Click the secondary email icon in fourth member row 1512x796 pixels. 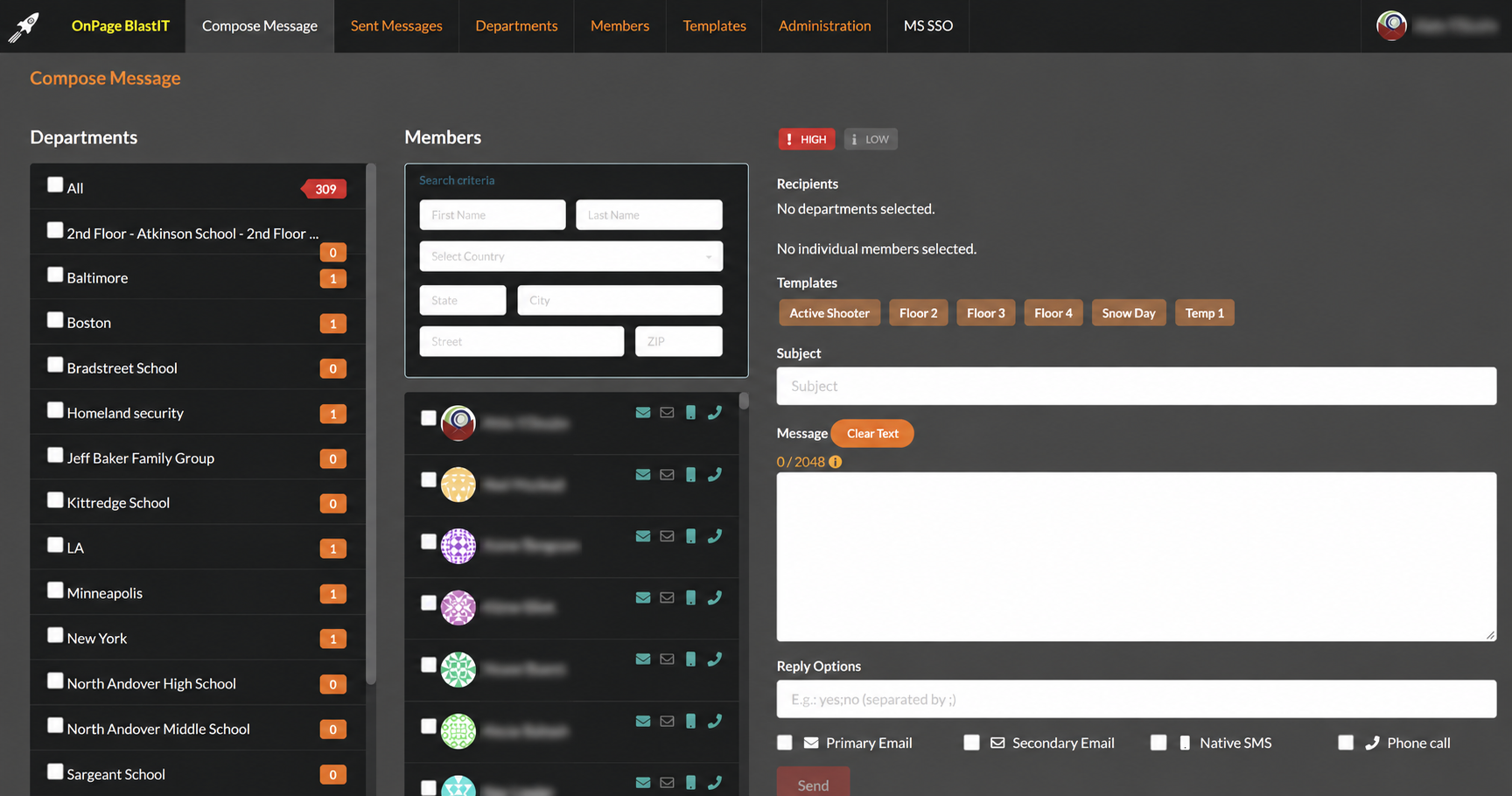667,598
